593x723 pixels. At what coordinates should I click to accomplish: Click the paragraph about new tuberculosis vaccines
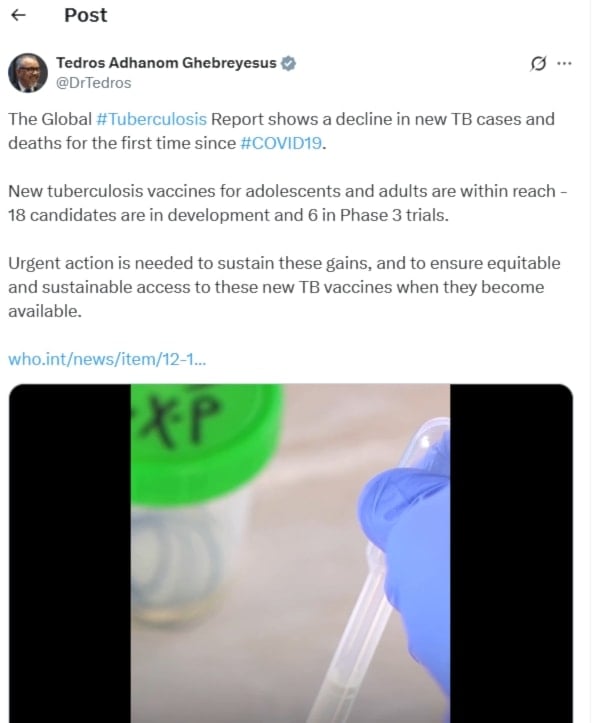click(x=287, y=203)
